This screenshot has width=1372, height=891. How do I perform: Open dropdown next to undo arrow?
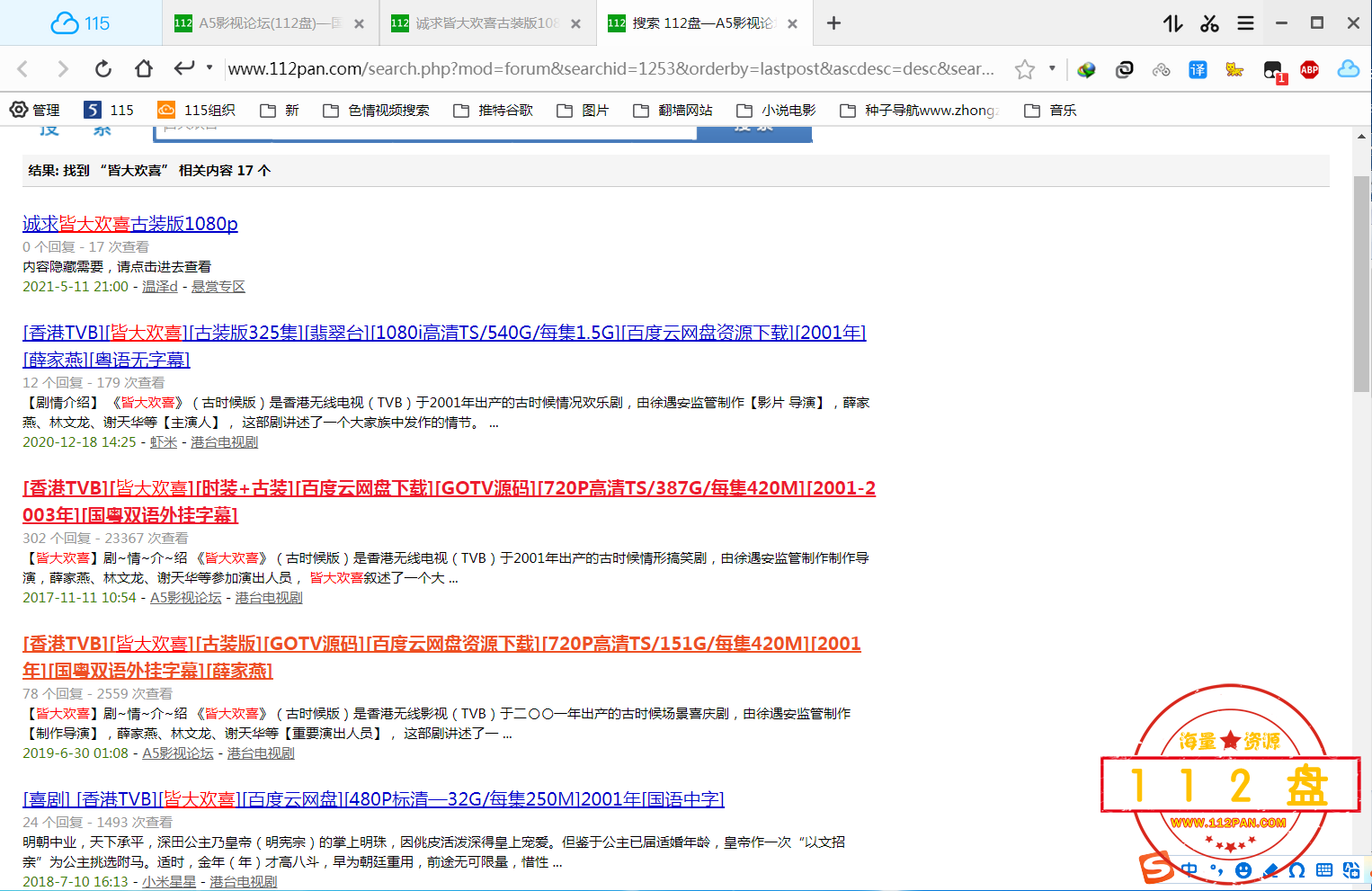tap(209, 67)
